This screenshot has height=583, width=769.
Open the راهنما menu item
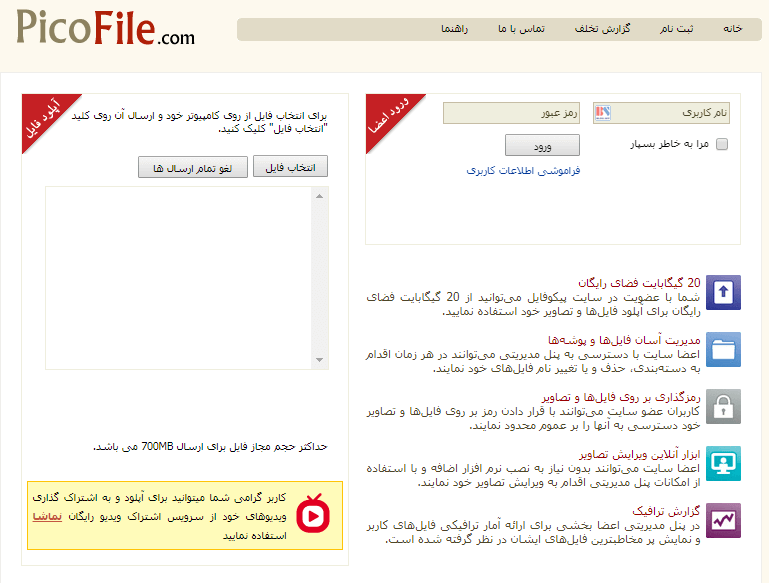pyautogui.click(x=454, y=29)
